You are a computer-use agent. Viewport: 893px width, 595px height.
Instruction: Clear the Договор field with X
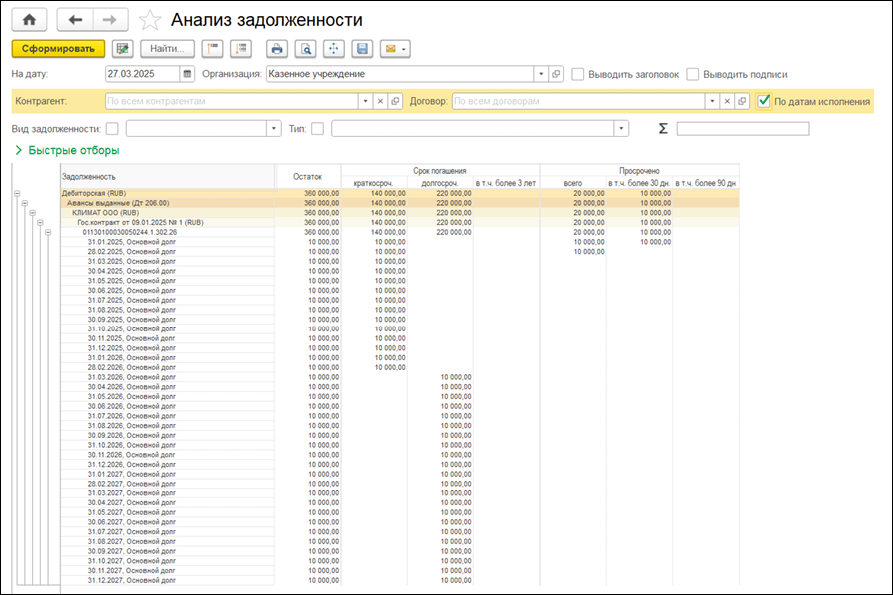pyautogui.click(x=726, y=101)
